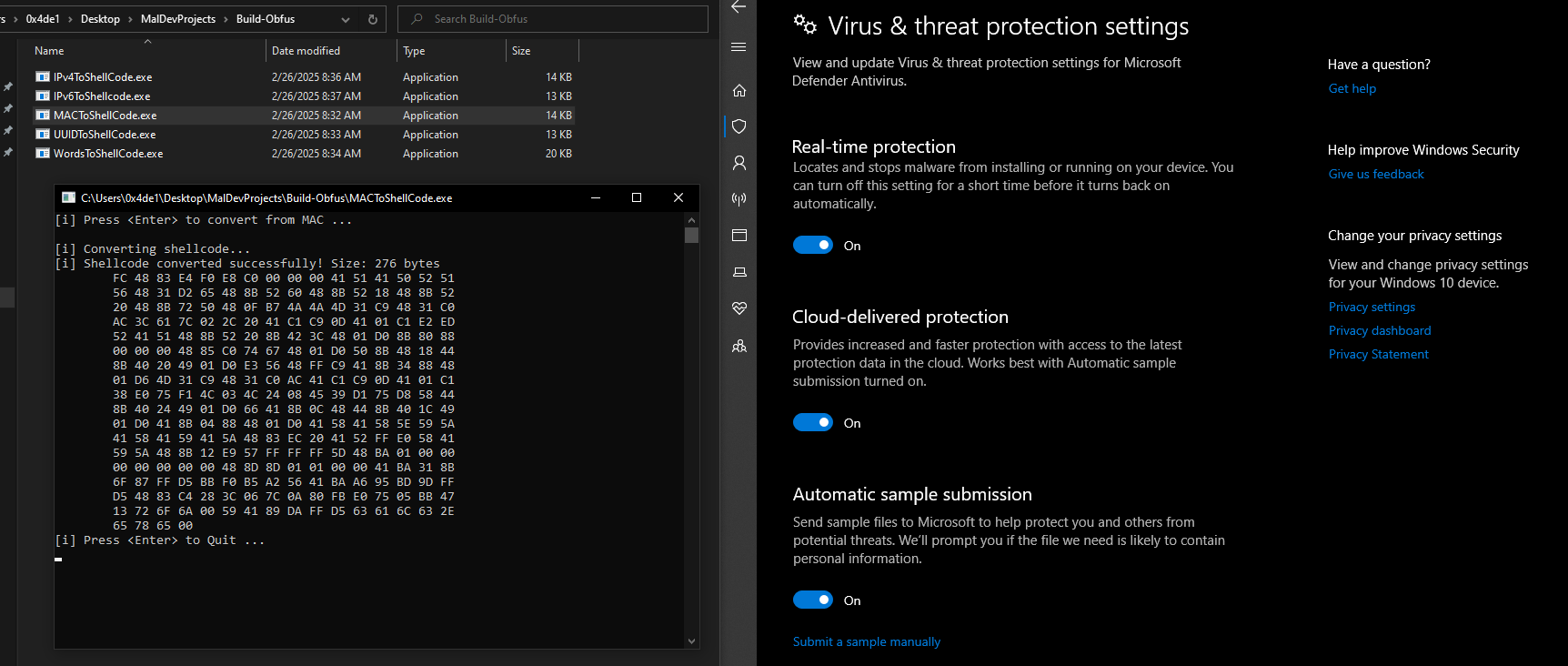Refresh the Build-Obfus folder view

point(373,19)
